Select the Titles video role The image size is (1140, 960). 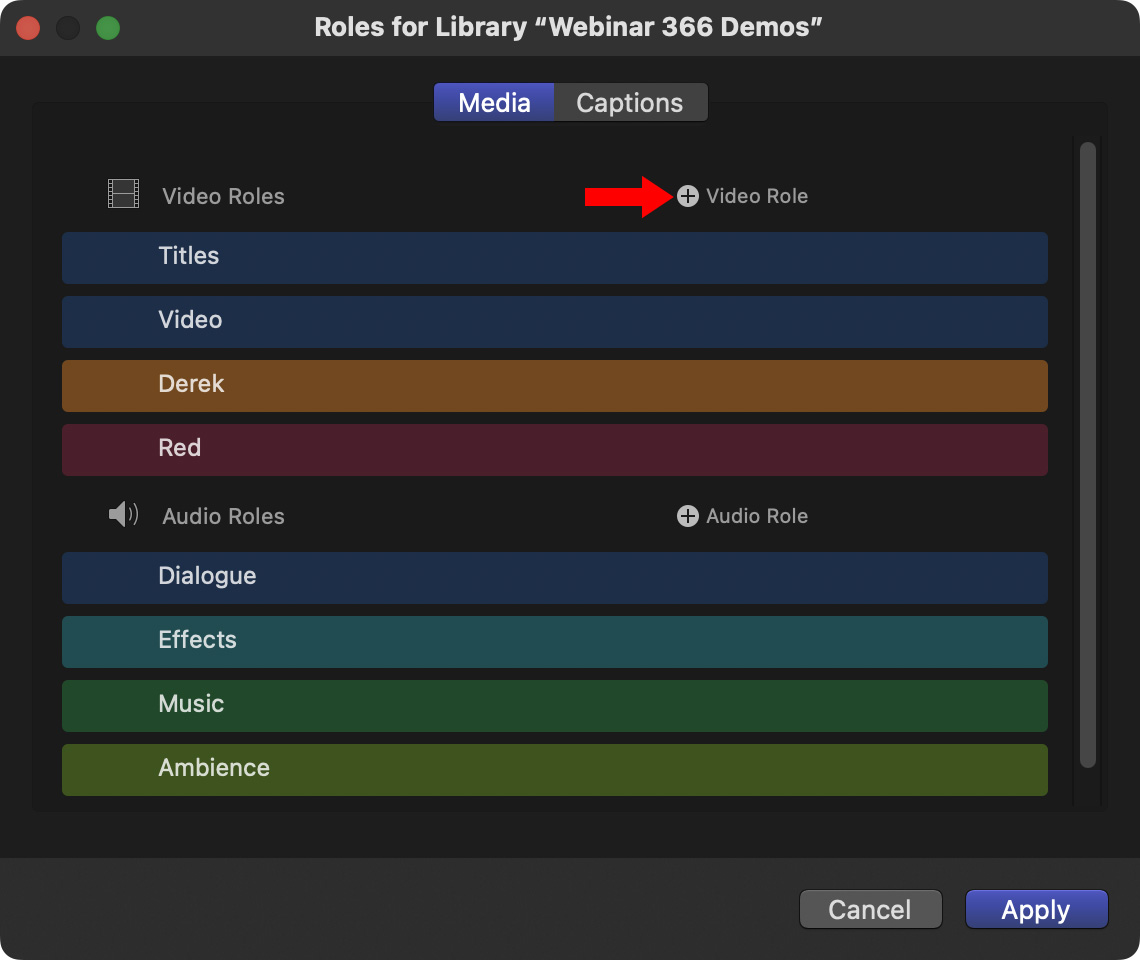(554, 257)
